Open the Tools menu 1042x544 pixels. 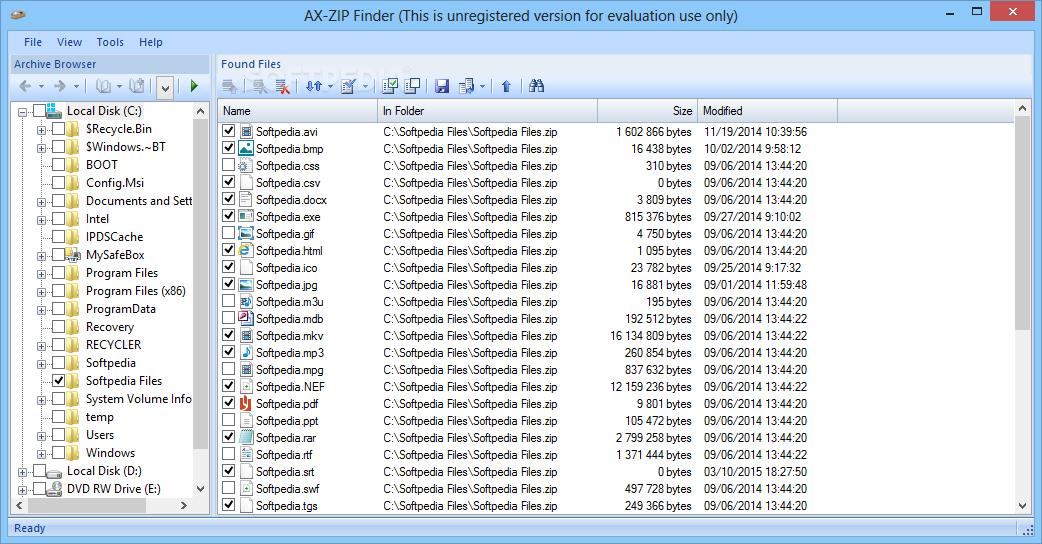coord(110,42)
